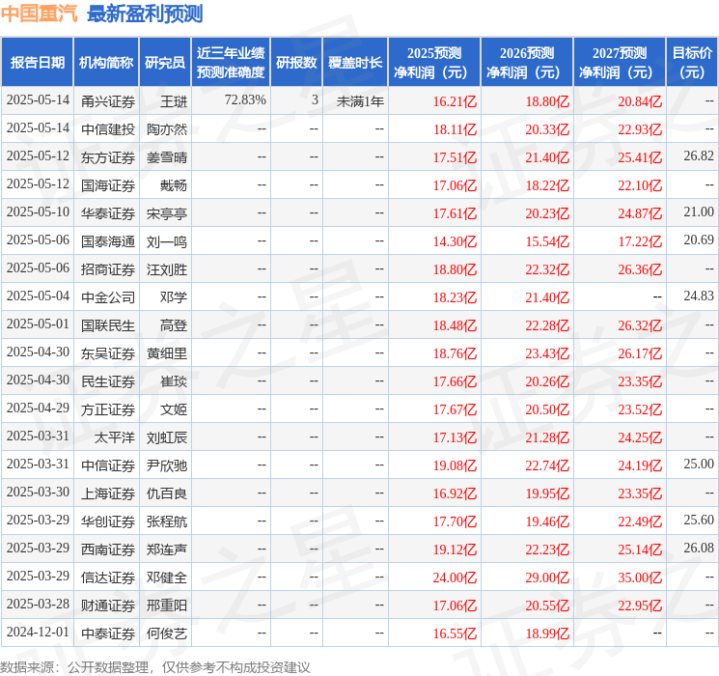Screen dimensions: 719x676
Task: Click target price 25.60
Action: tap(698, 520)
